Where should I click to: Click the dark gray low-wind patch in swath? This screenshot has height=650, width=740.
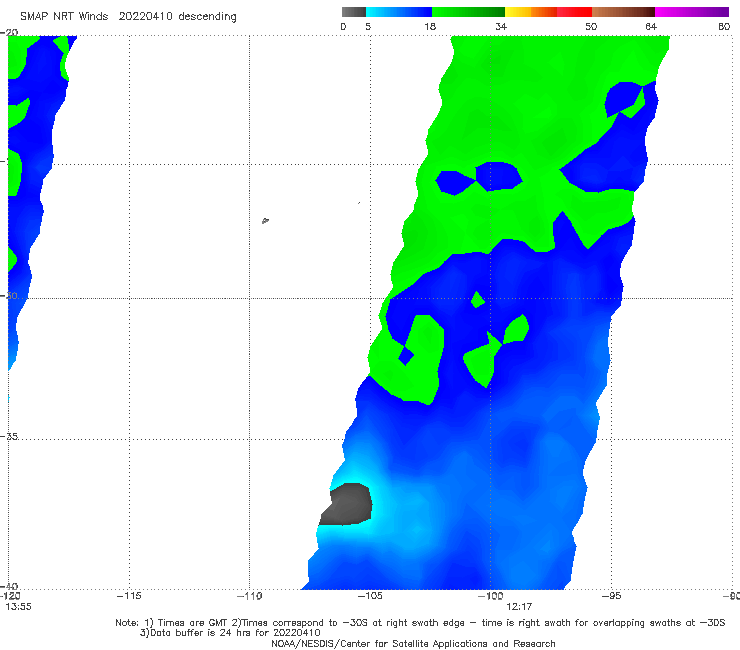[347, 505]
